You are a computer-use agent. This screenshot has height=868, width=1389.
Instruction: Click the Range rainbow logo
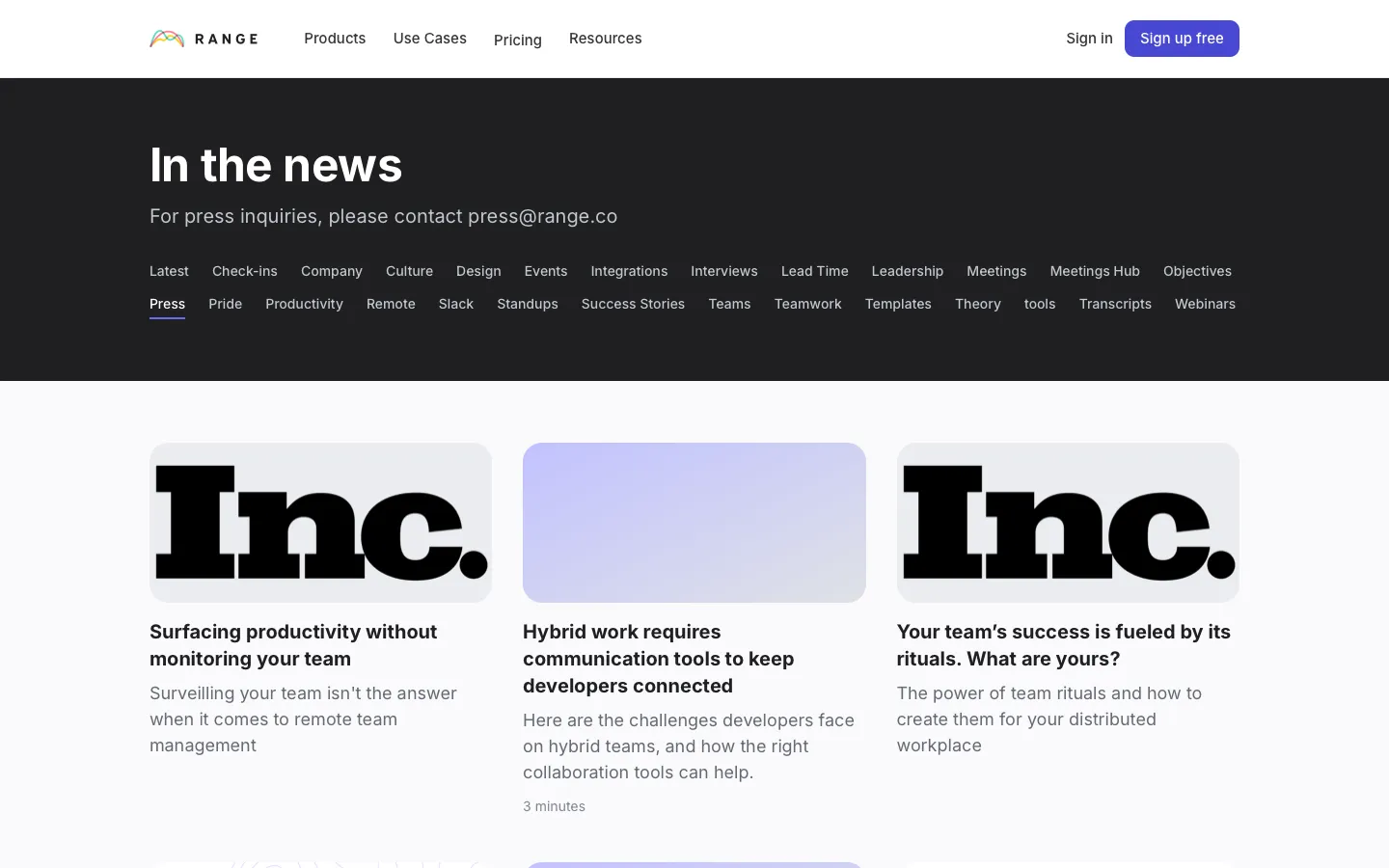204,39
